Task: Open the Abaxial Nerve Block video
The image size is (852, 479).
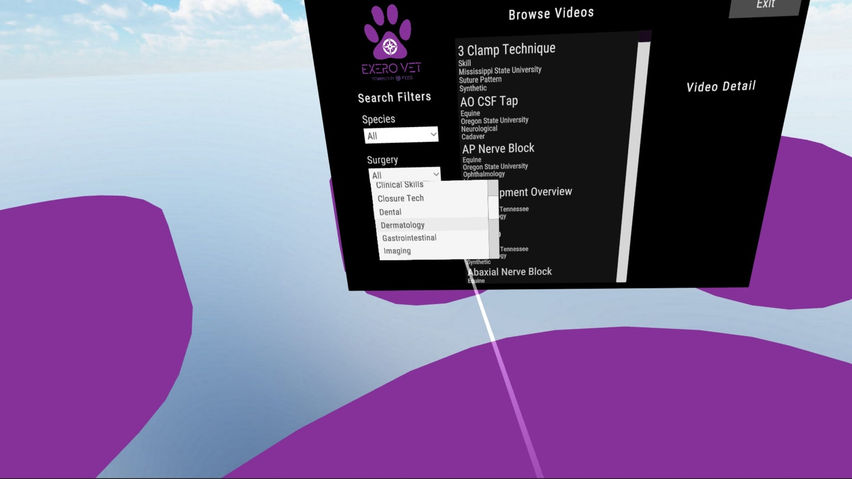Action: 510,272
